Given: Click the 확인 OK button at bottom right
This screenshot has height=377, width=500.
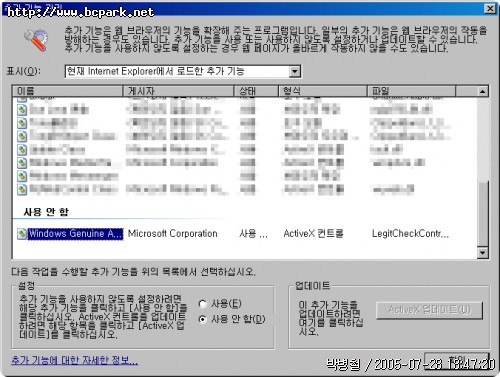Looking at the screenshot, I should point(457,360).
